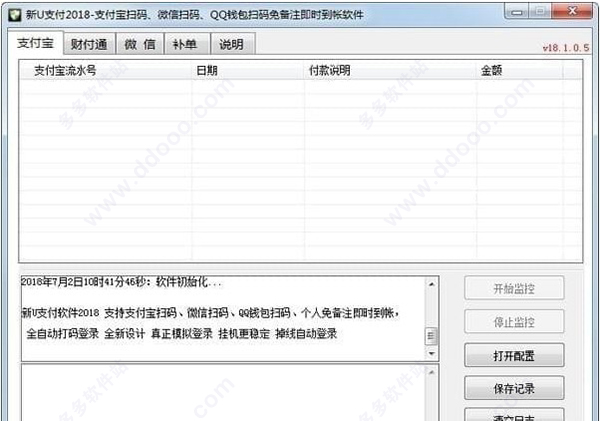Sort by the 日期 column header
This screenshot has width=600, height=421.
coord(248,70)
